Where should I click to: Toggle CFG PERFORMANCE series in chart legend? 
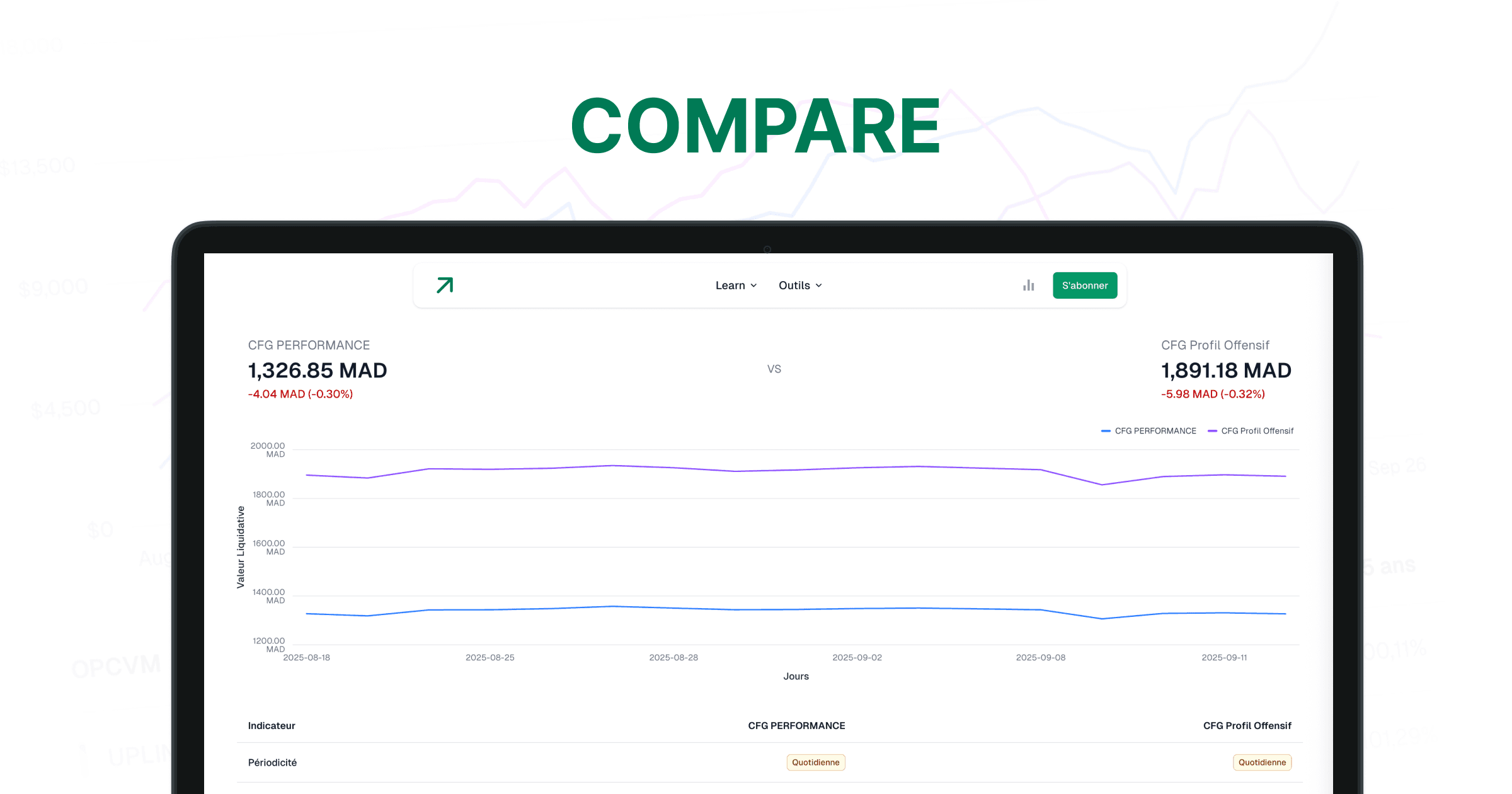[1155, 431]
